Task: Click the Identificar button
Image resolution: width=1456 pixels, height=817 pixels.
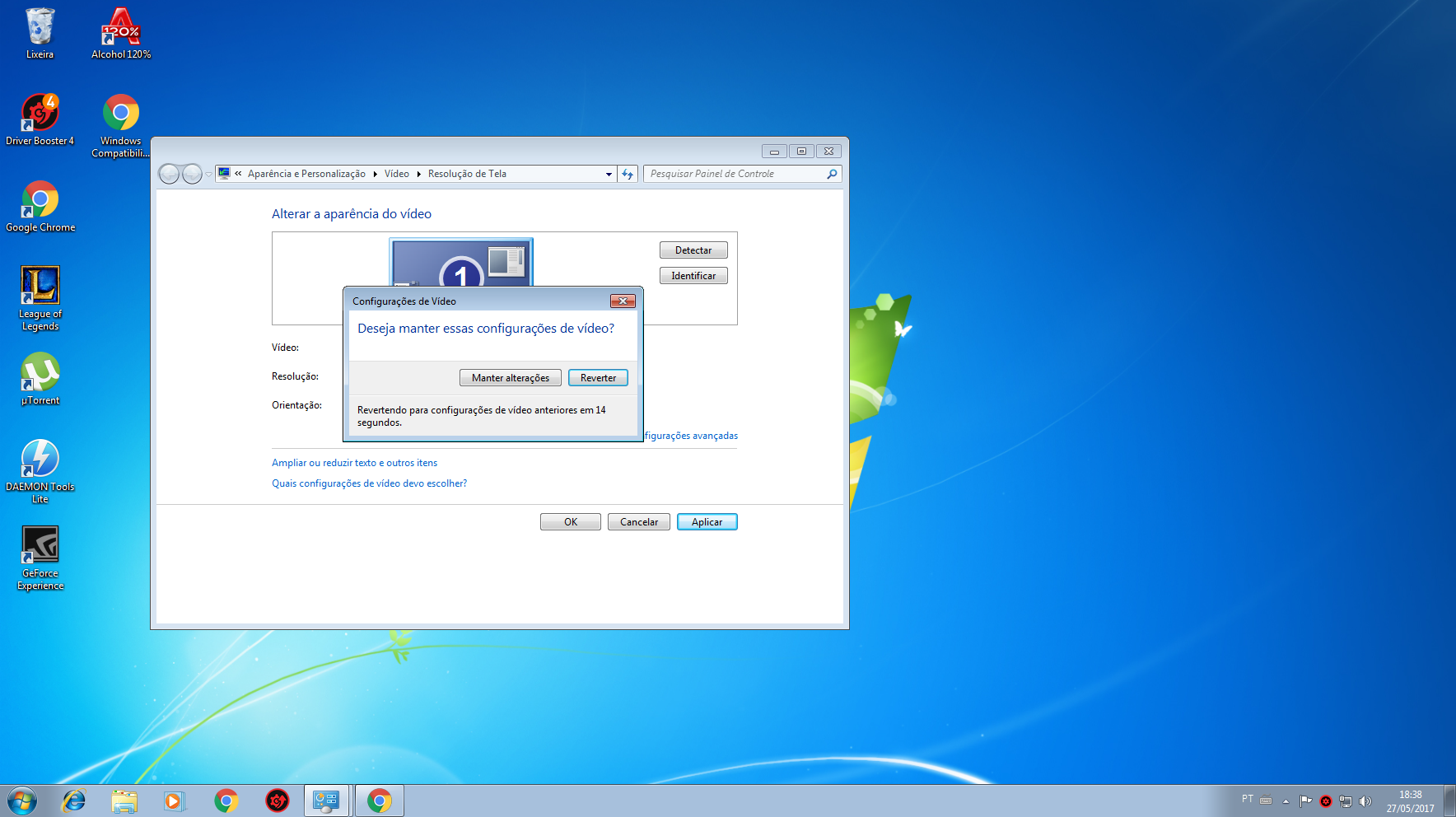Action: (x=693, y=276)
